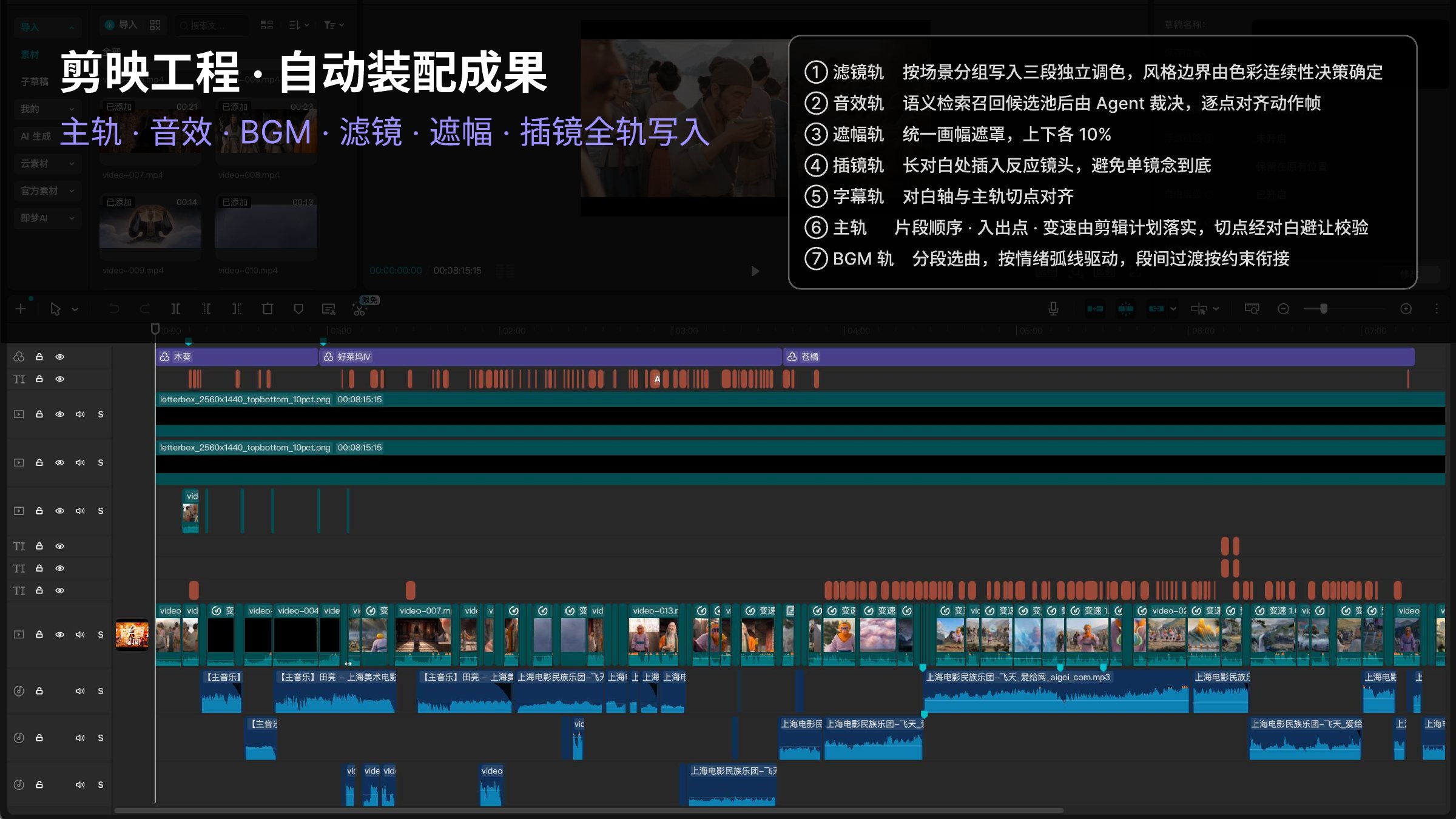
Task: Open the preview axis dropdown arrow
Action: [x=1215, y=309]
